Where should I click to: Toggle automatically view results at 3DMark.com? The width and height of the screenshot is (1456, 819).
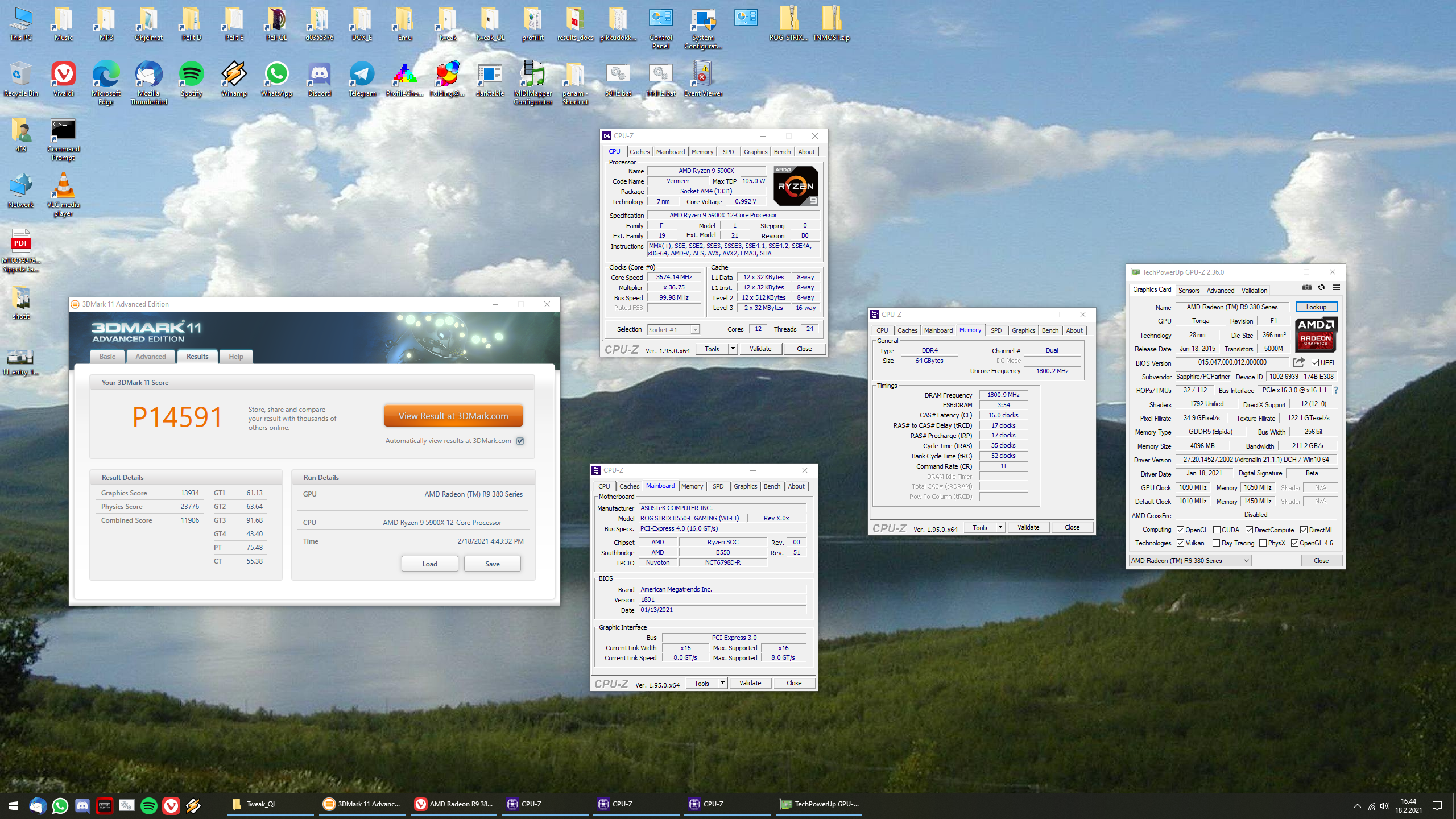pyautogui.click(x=520, y=441)
